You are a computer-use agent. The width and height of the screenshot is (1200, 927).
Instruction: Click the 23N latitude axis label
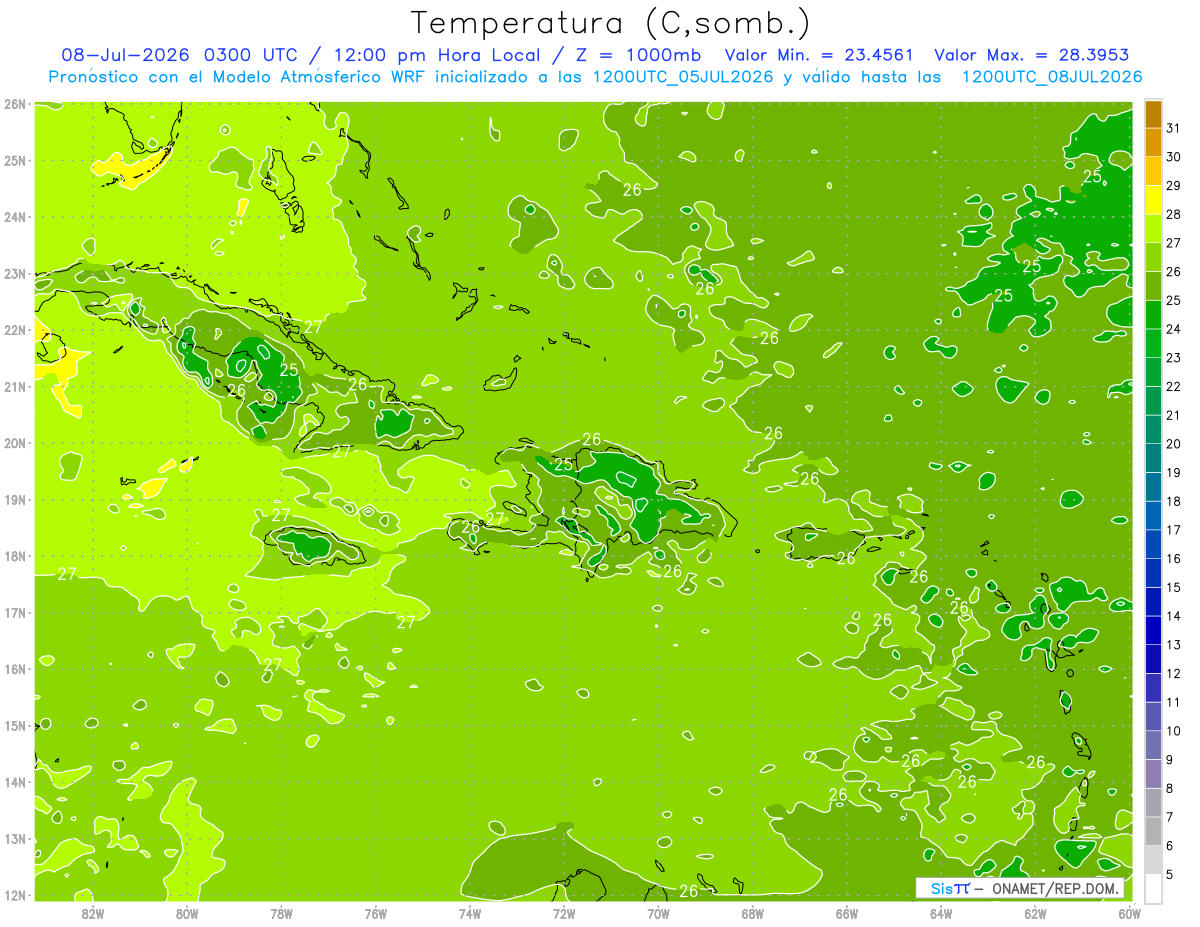click(15, 273)
